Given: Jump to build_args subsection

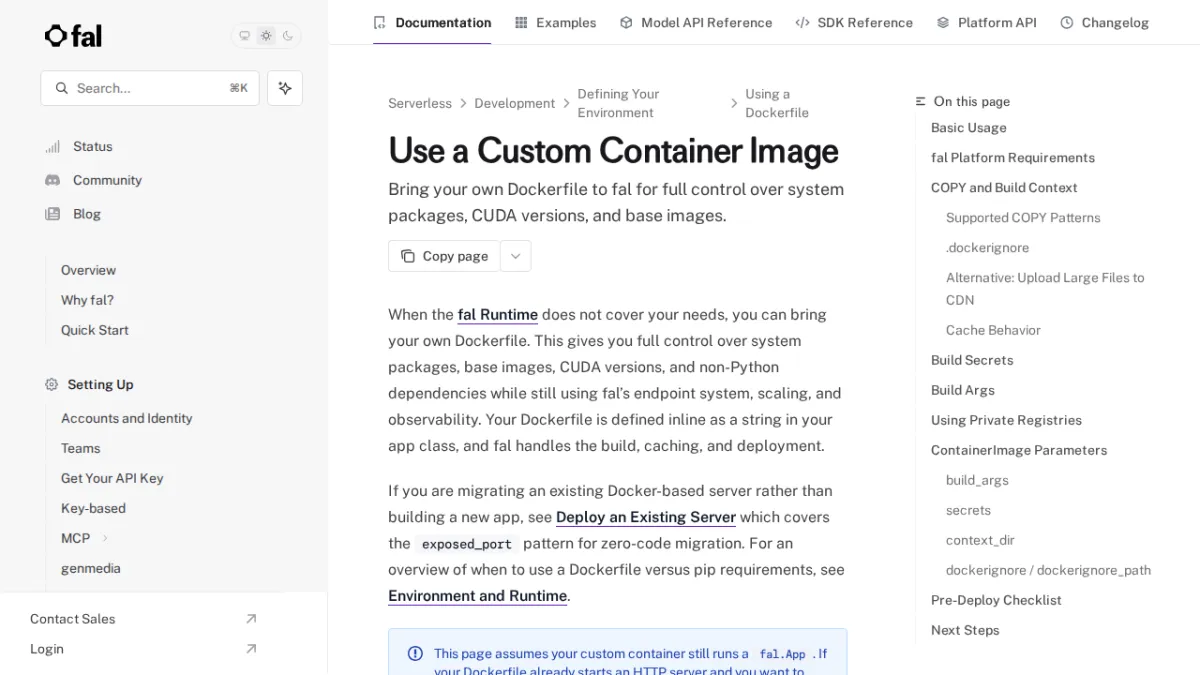Looking at the screenshot, I should (977, 480).
